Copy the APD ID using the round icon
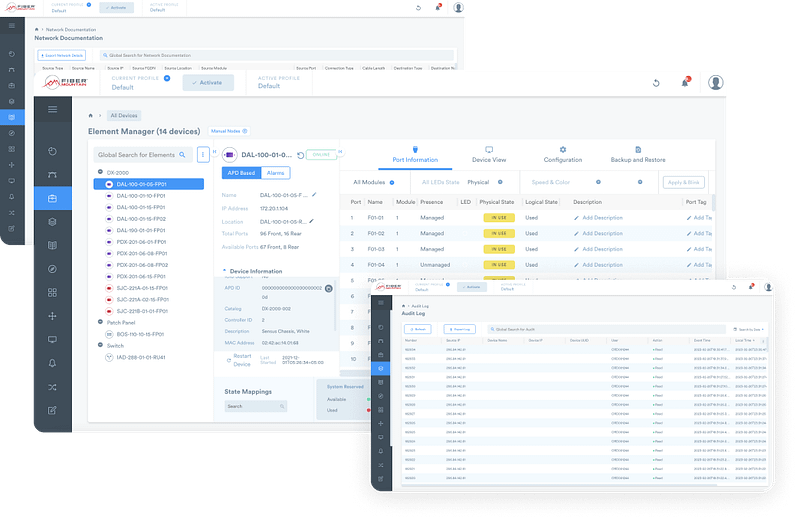Viewport: 800px width, 522px height. coord(329,289)
